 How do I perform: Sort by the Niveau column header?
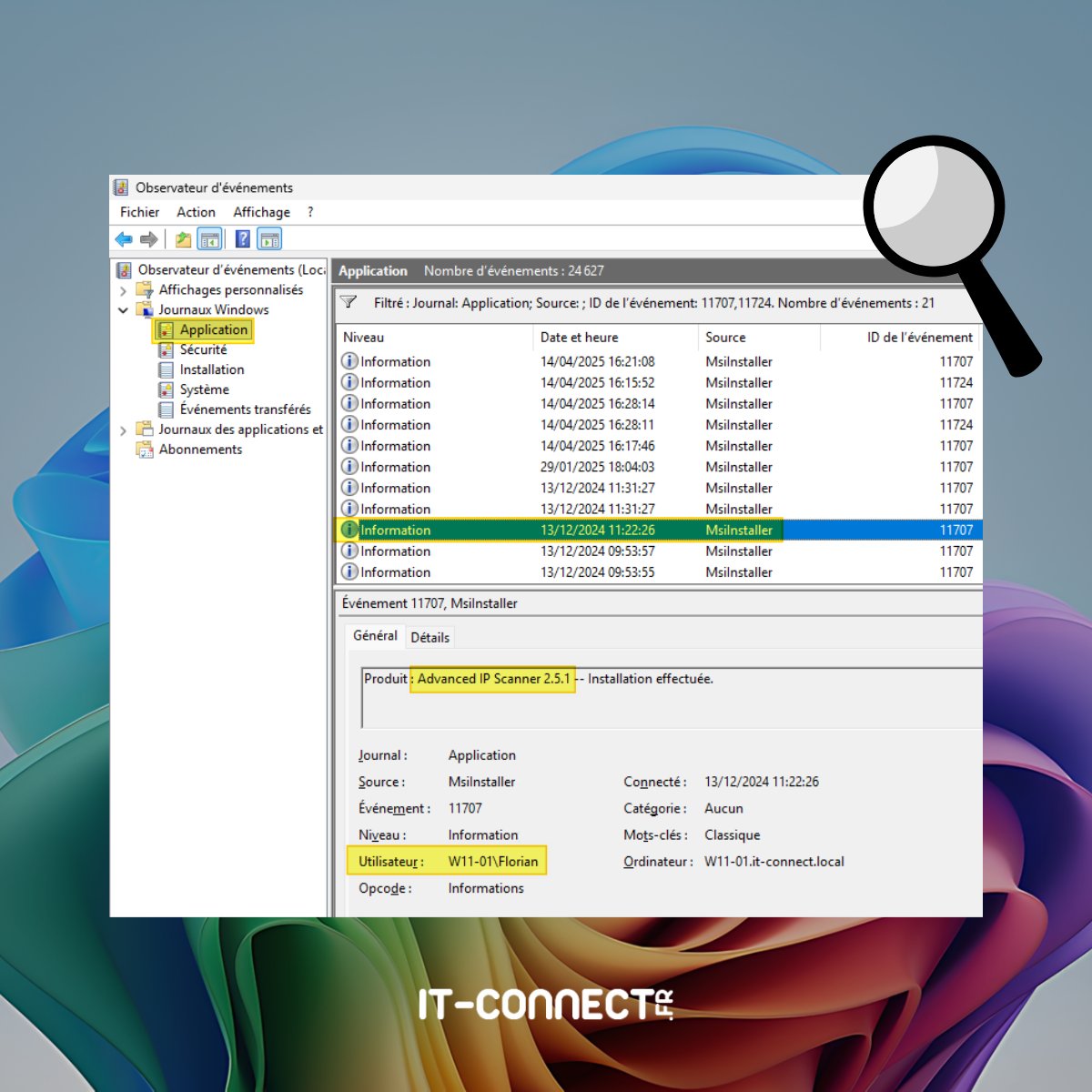click(434, 337)
